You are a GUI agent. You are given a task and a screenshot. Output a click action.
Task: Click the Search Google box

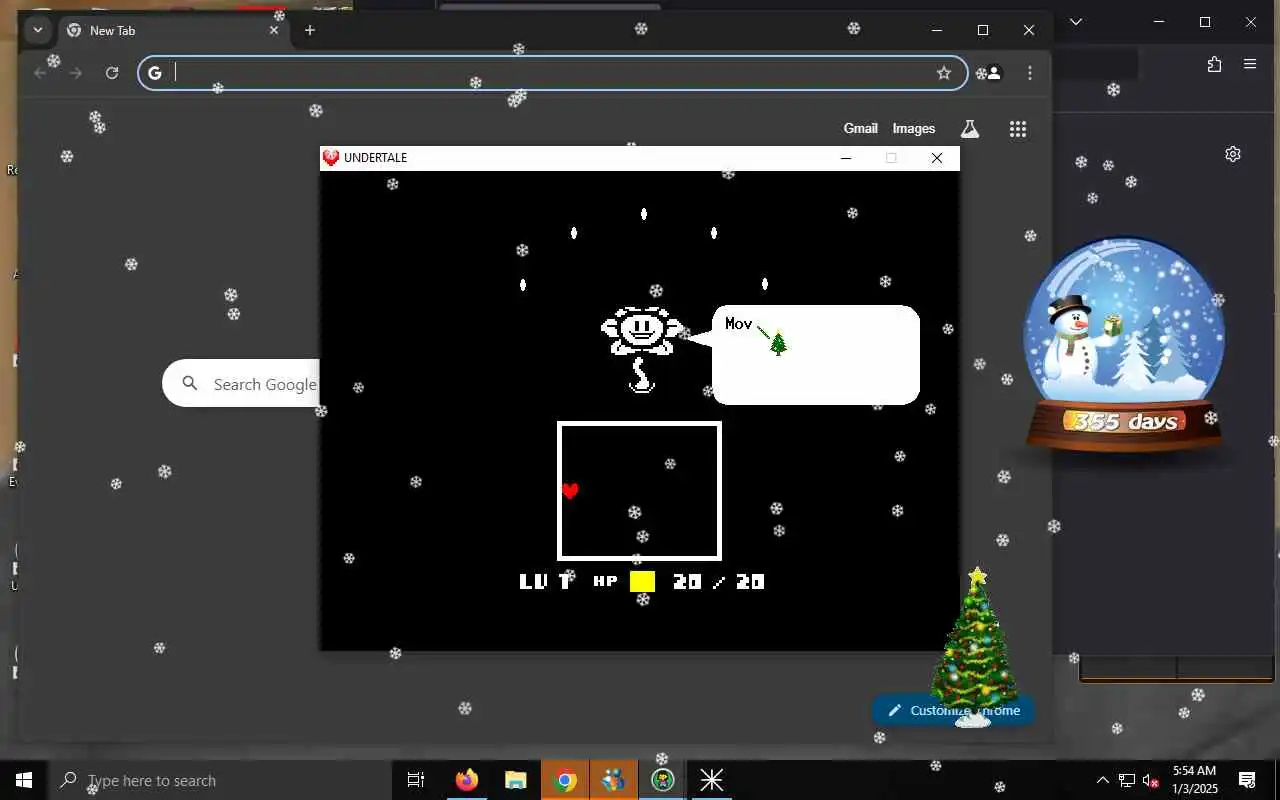pyautogui.click(x=241, y=384)
